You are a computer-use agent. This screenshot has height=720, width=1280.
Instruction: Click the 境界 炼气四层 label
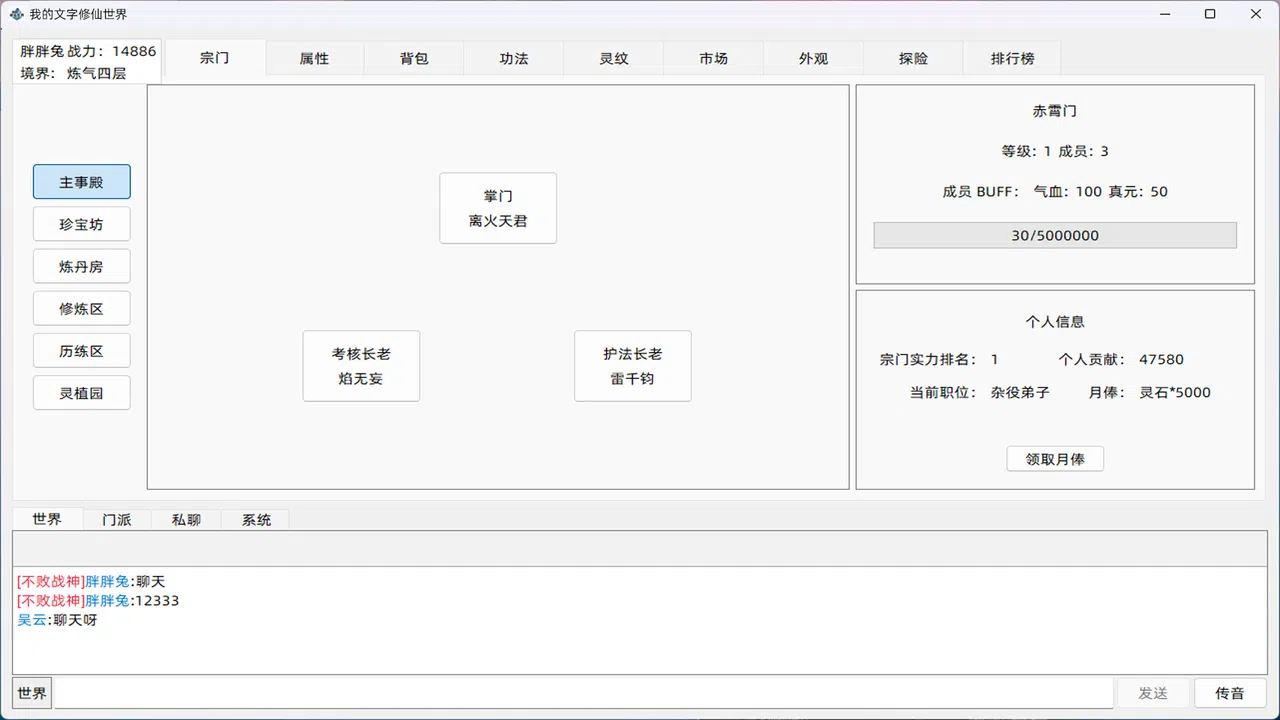[x=73, y=73]
